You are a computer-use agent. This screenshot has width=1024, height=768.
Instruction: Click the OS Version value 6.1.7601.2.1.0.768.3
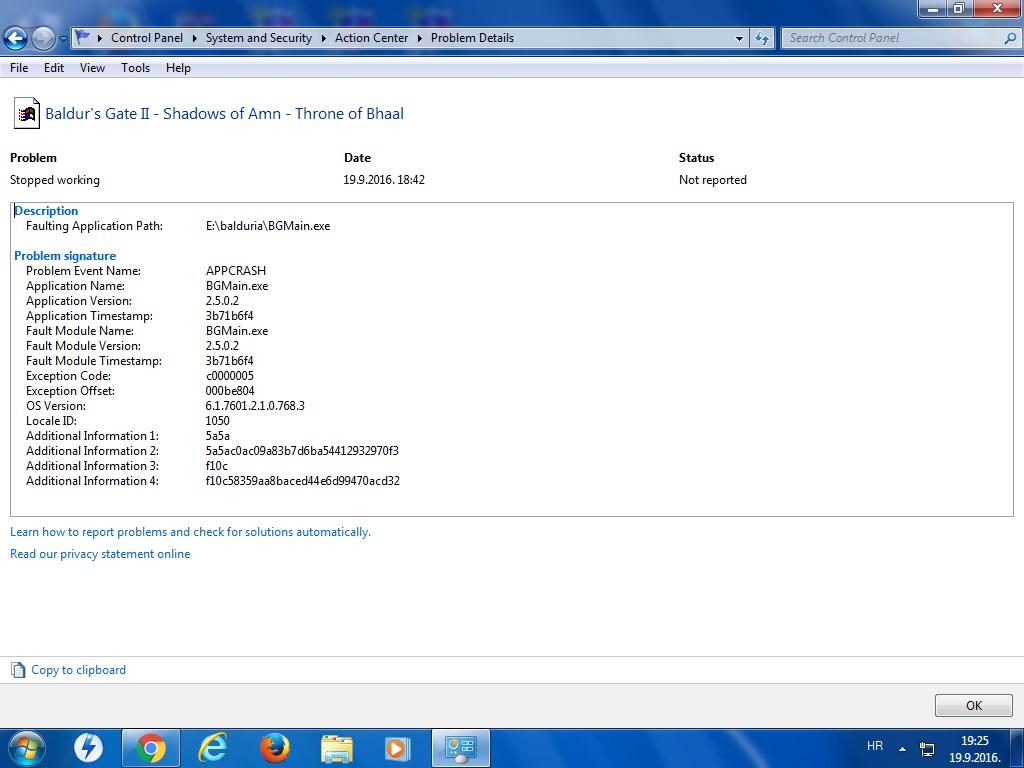pyautogui.click(x=255, y=406)
